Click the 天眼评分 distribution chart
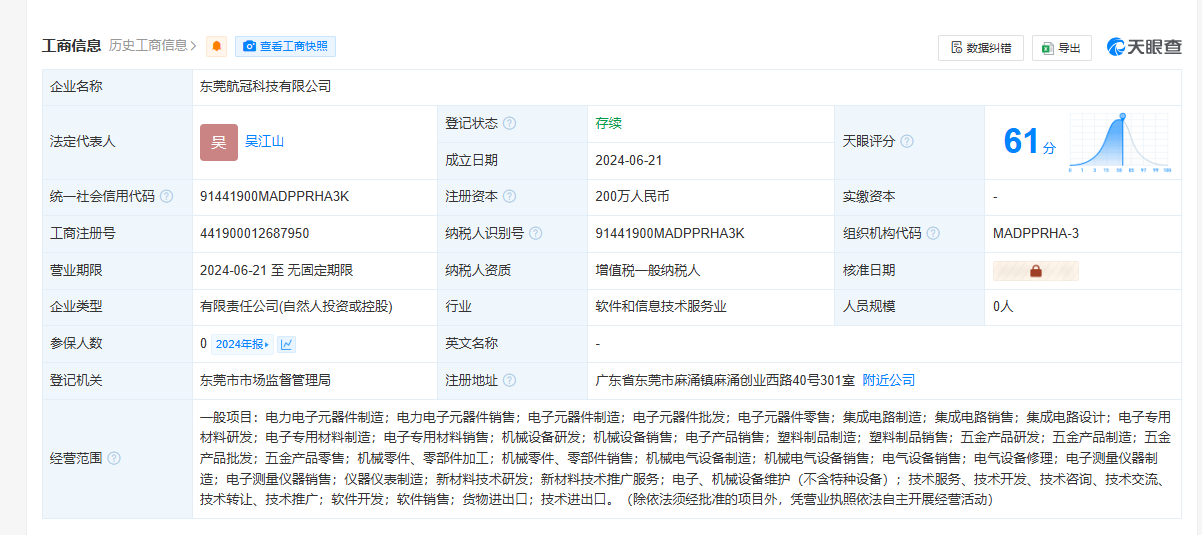This screenshot has width=1202, height=535. (x=1119, y=142)
